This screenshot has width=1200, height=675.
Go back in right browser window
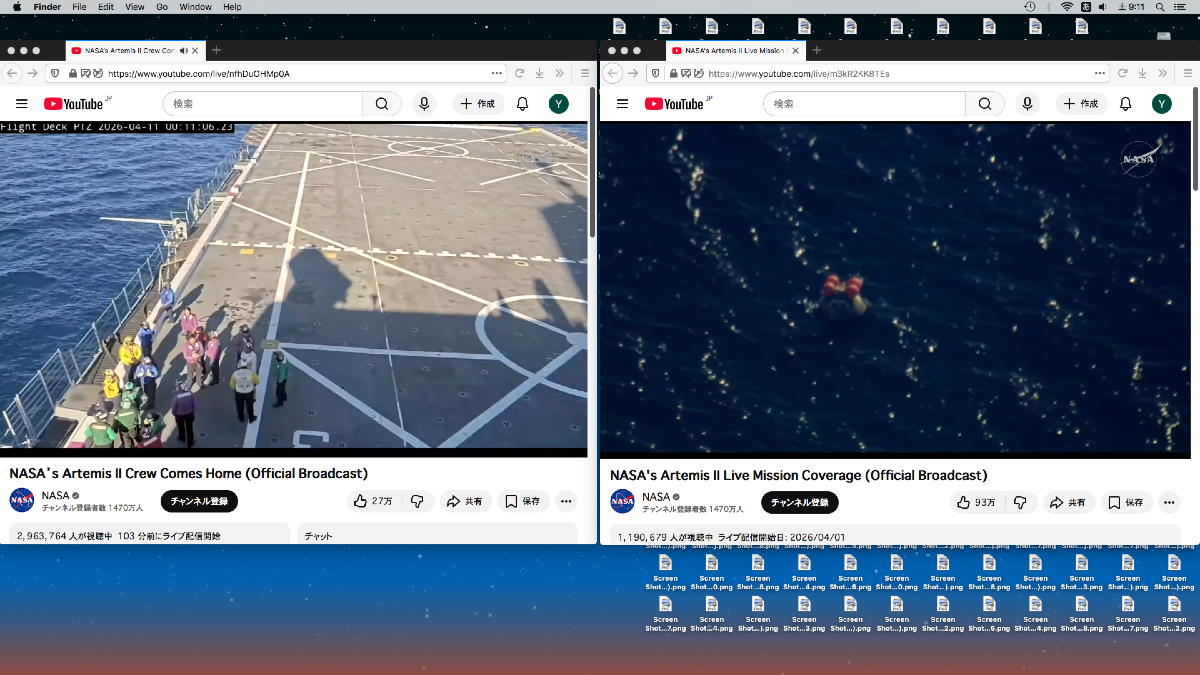pyautogui.click(x=613, y=73)
